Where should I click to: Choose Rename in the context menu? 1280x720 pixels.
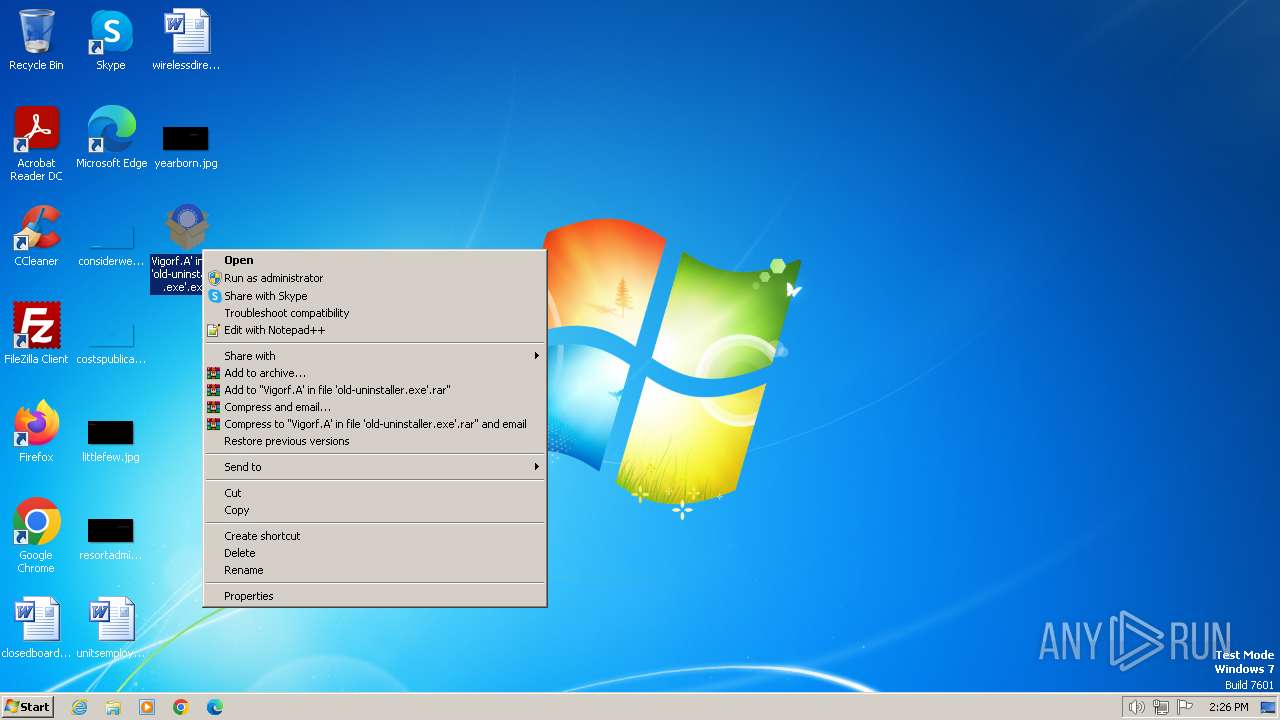click(x=375, y=570)
